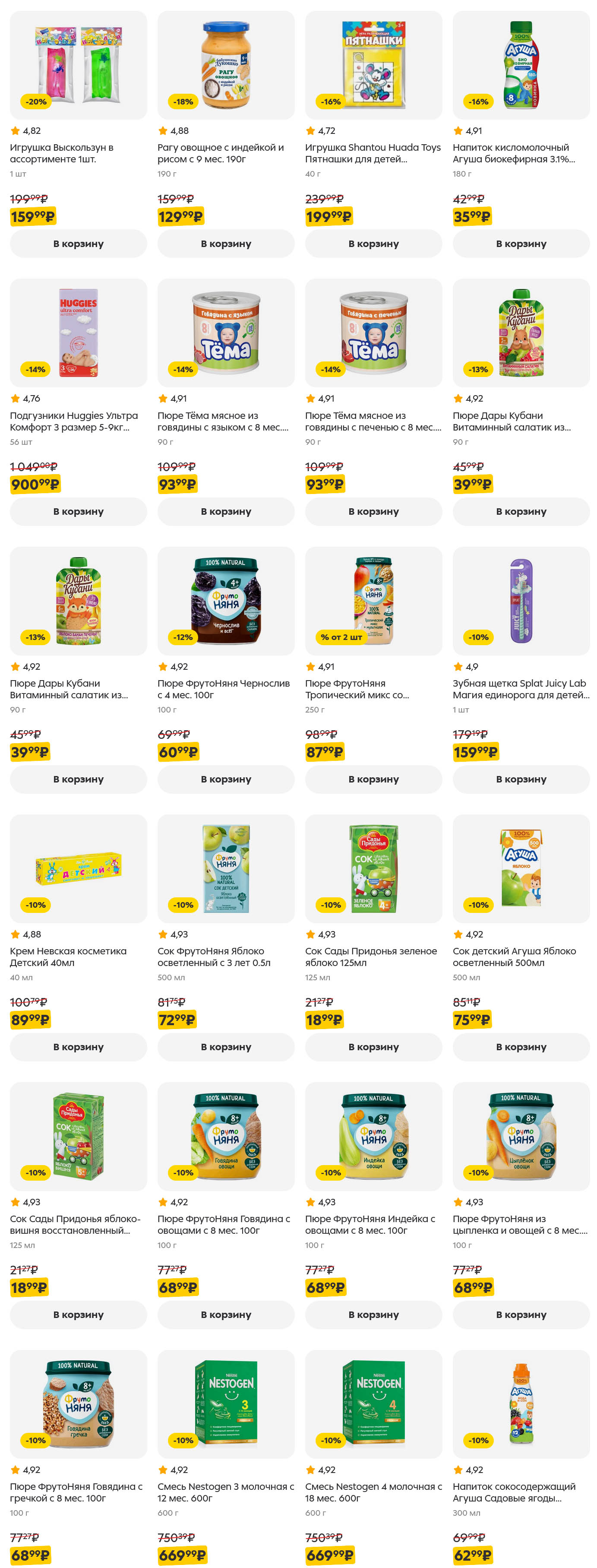This screenshot has width=597, height=1568.
Task: Open Смесь Nestogen 4 молочная title link
Action: pyautogui.click(x=373, y=1492)
